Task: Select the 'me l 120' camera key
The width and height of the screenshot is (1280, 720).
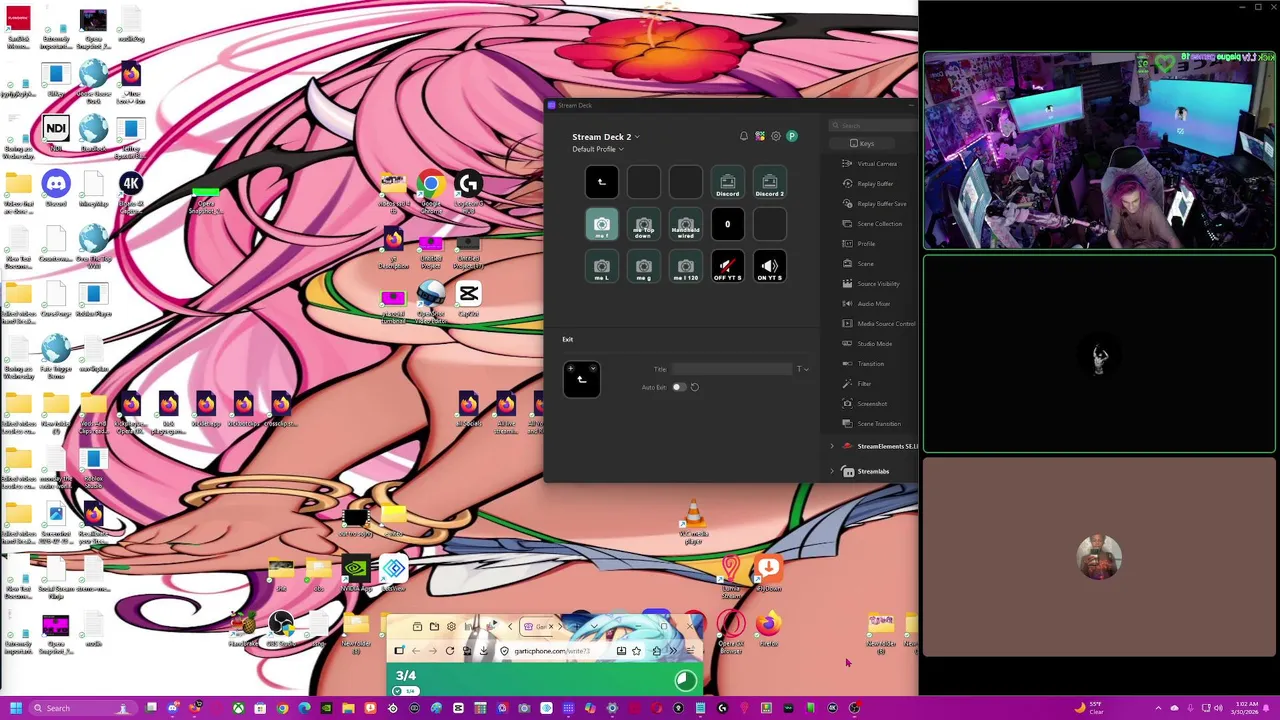Action: pos(686,267)
